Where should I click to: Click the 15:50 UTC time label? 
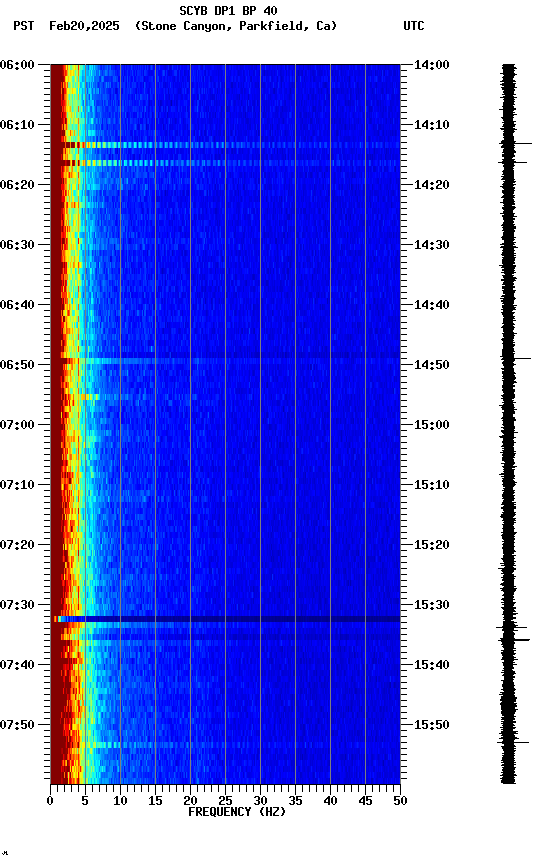pyautogui.click(x=432, y=725)
